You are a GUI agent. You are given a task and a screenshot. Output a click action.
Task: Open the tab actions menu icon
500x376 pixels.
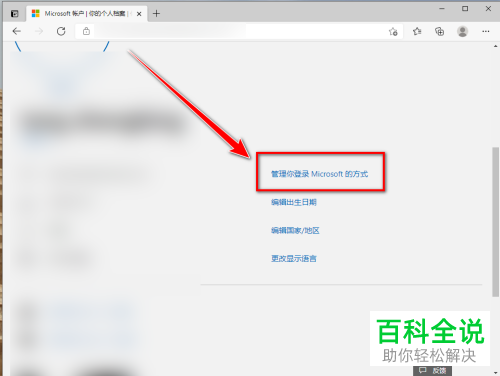click(15, 14)
